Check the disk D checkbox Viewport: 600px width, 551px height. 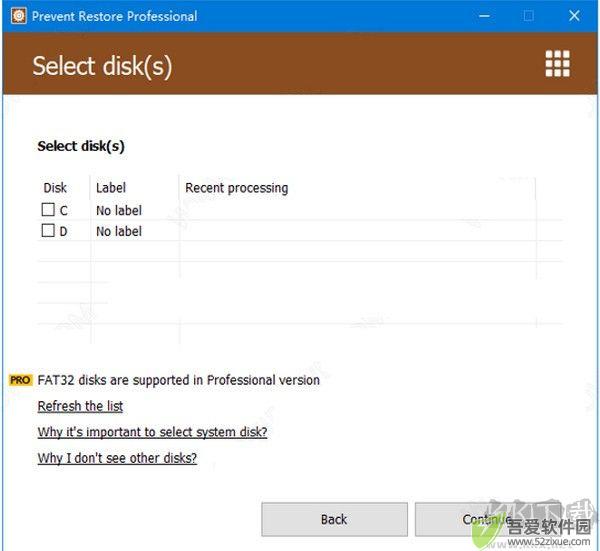coord(48,230)
